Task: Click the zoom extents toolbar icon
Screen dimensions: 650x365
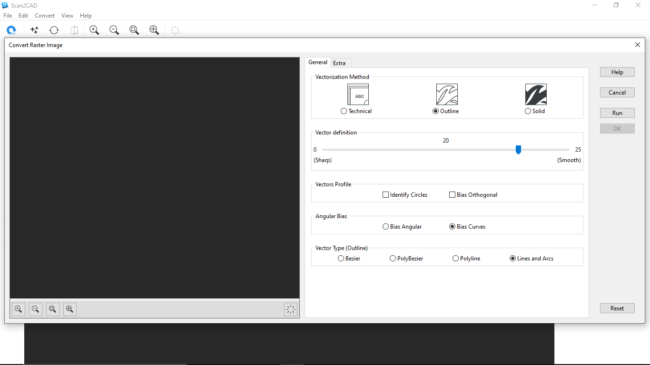Action: [x=154, y=30]
